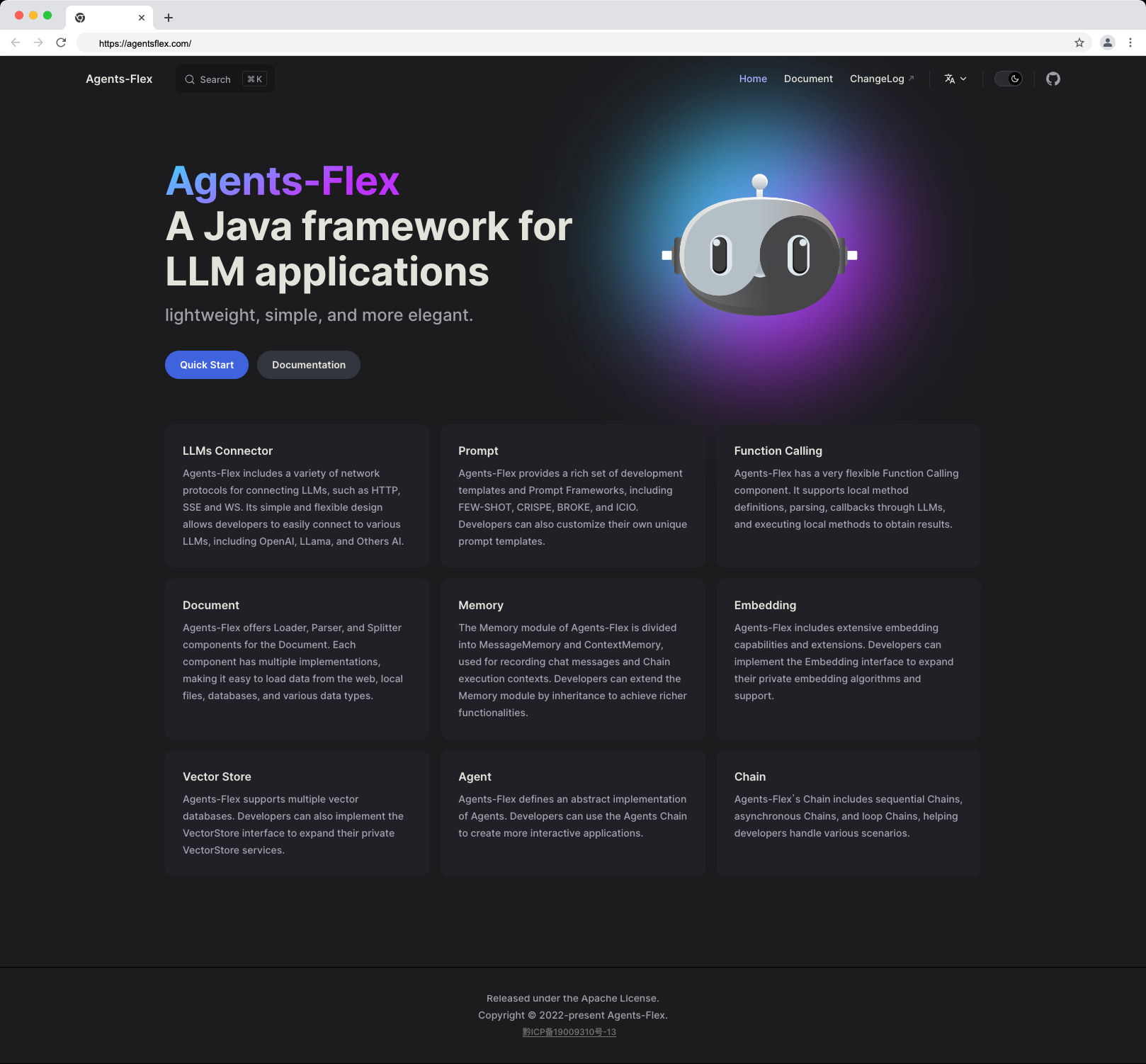Select the Embedding feature card title
The height and width of the screenshot is (1064, 1146).
(x=765, y=605)
